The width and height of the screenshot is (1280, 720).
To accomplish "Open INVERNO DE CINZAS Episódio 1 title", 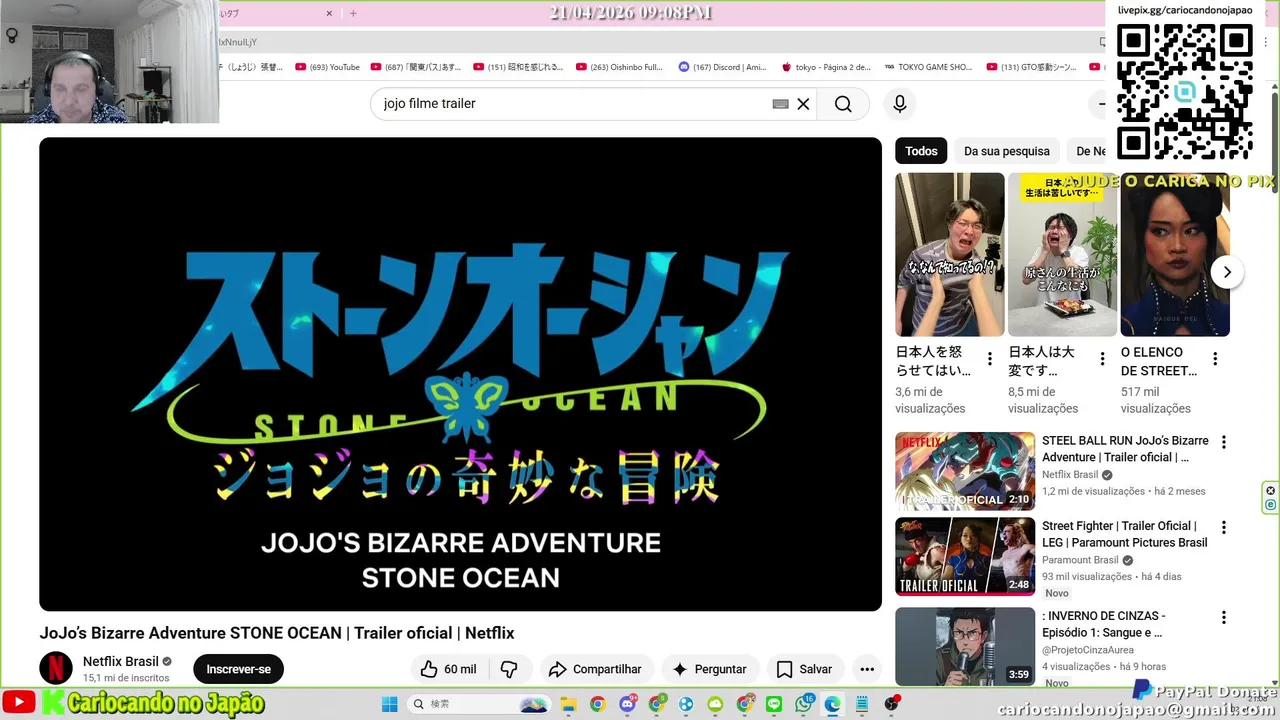I will coord(1104,624).
